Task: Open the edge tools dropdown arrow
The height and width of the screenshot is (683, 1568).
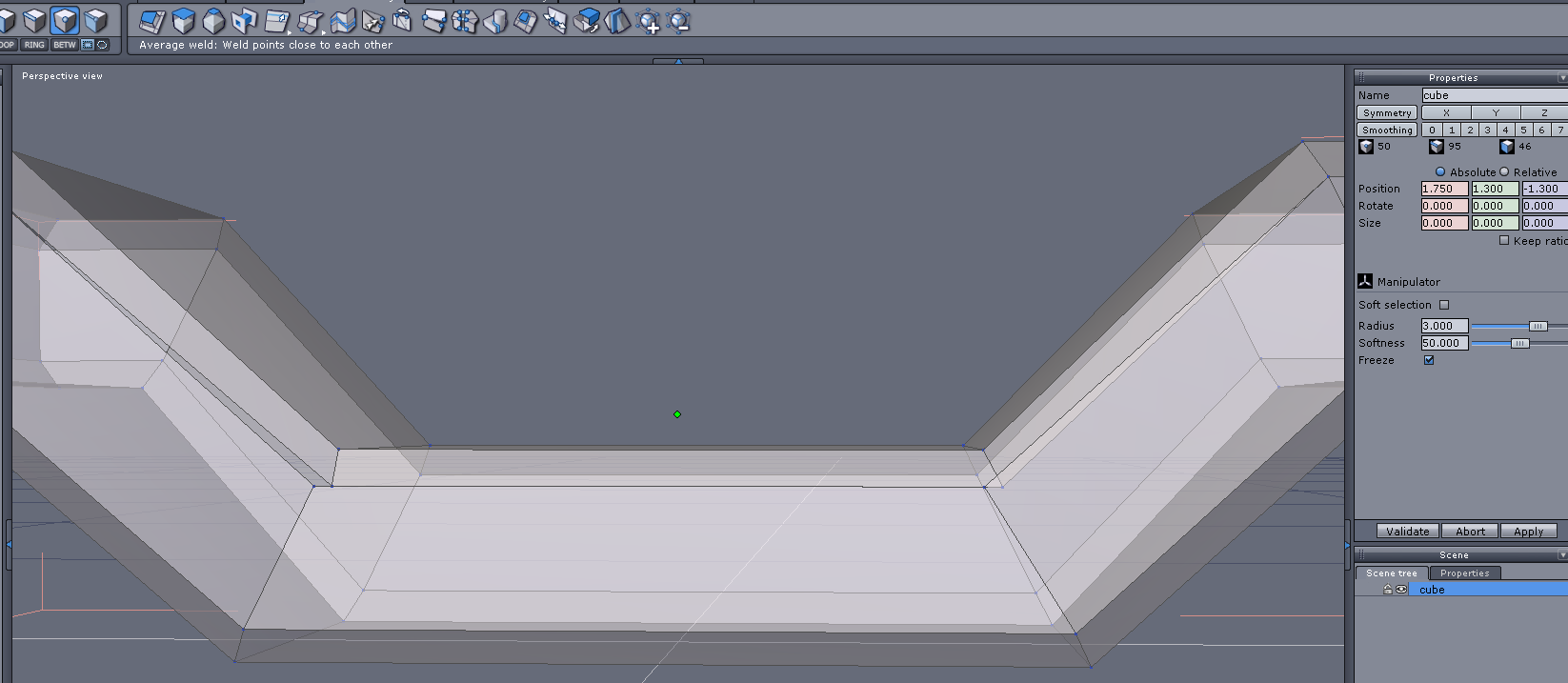Action: click(324, 32)
